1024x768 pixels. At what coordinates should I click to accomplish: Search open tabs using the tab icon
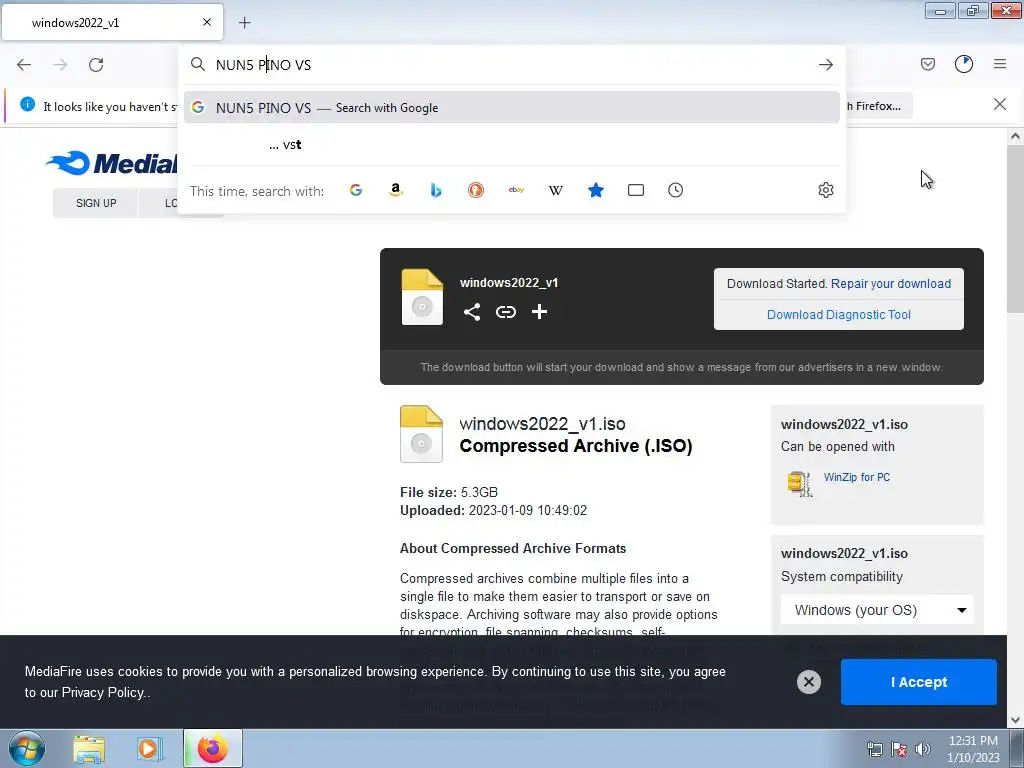pos(635,190)
